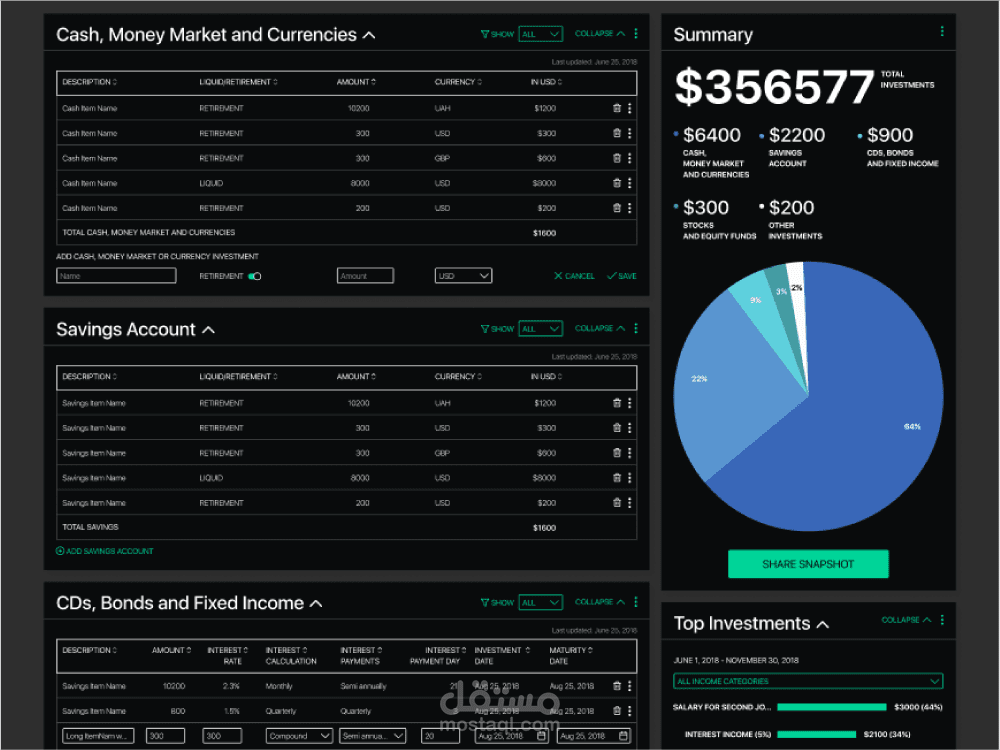The image size is (1000, 750).
Task: Delete the Cash row with GBP currency
Action: coord(617,158)
